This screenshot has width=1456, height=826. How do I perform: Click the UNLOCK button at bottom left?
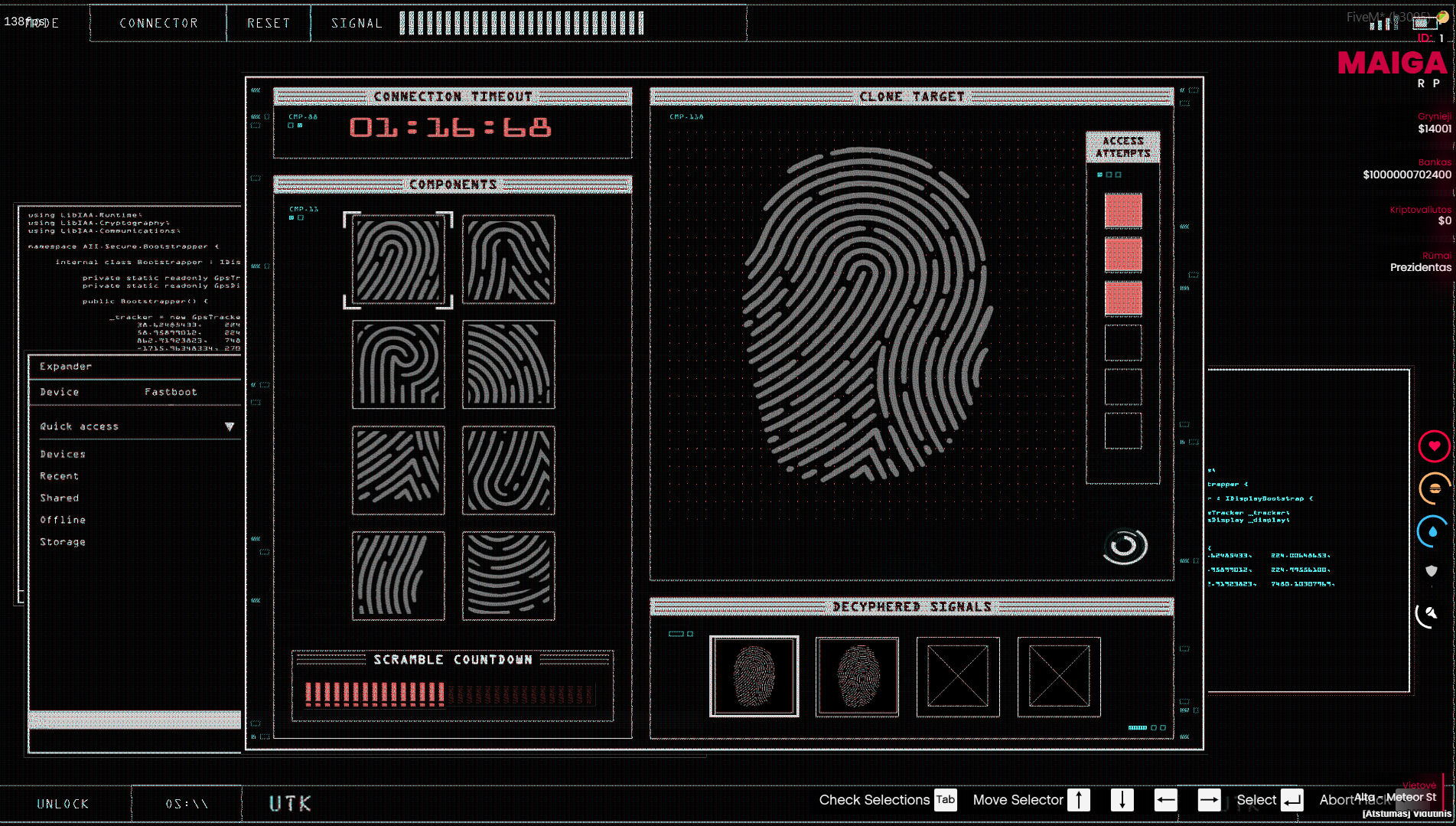click(x=63, y=804)
